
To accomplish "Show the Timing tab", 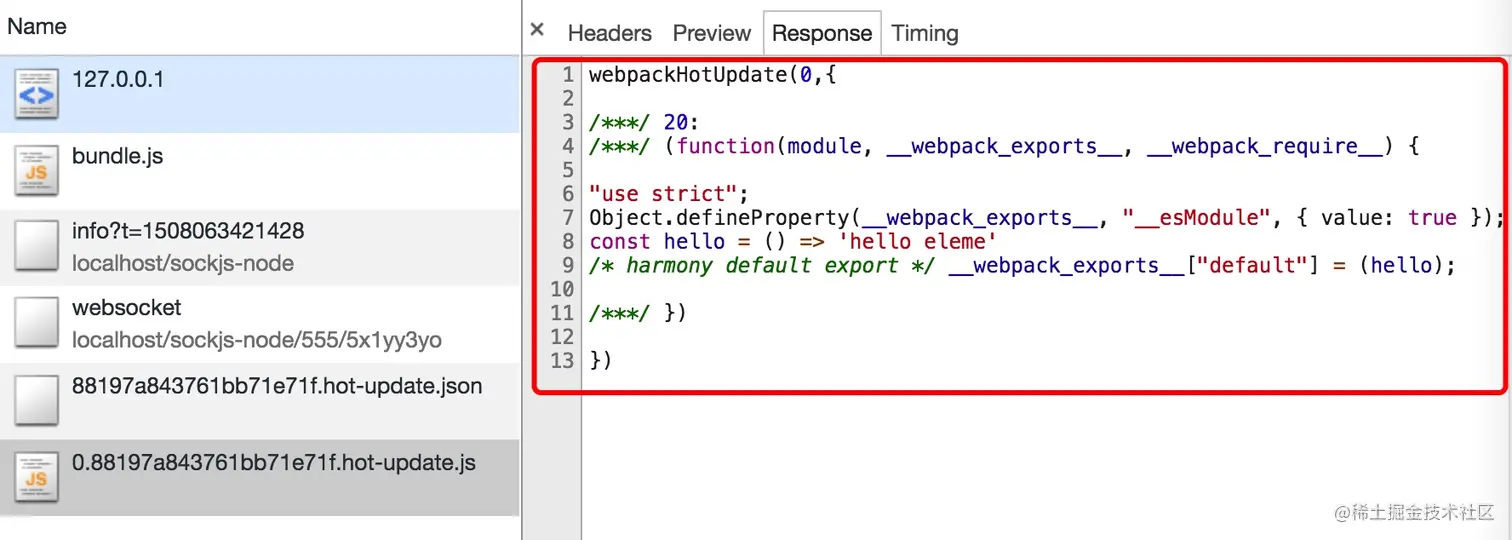I will point(925,33).
